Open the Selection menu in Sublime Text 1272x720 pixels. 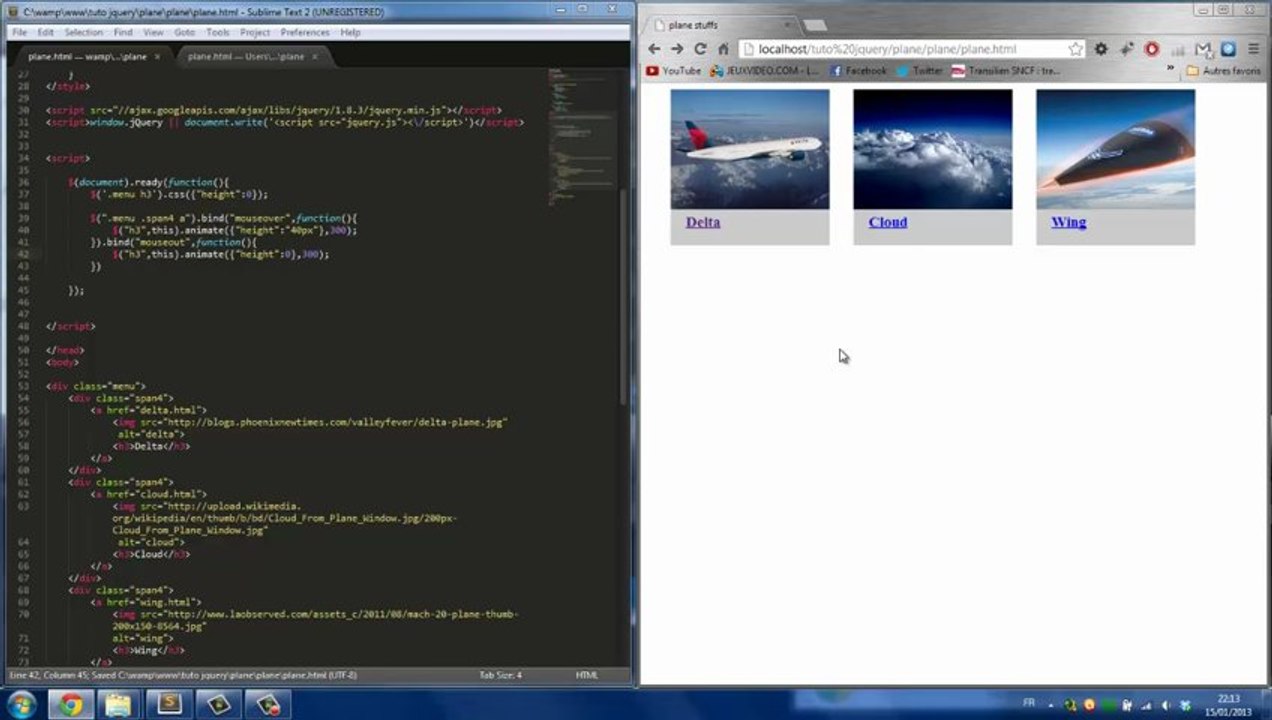[84, 32]
